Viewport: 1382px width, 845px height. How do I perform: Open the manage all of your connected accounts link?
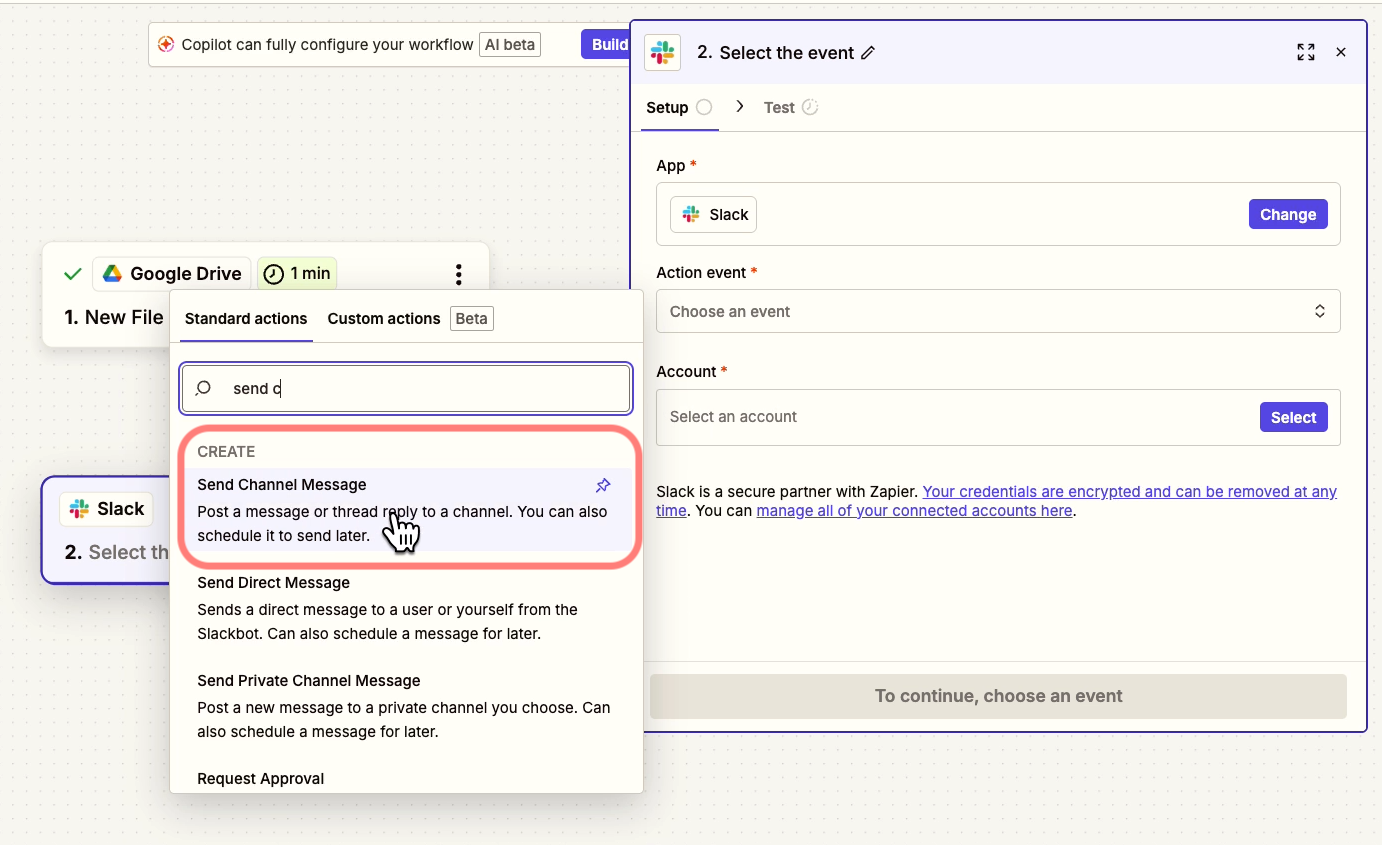tap(914, 510)
